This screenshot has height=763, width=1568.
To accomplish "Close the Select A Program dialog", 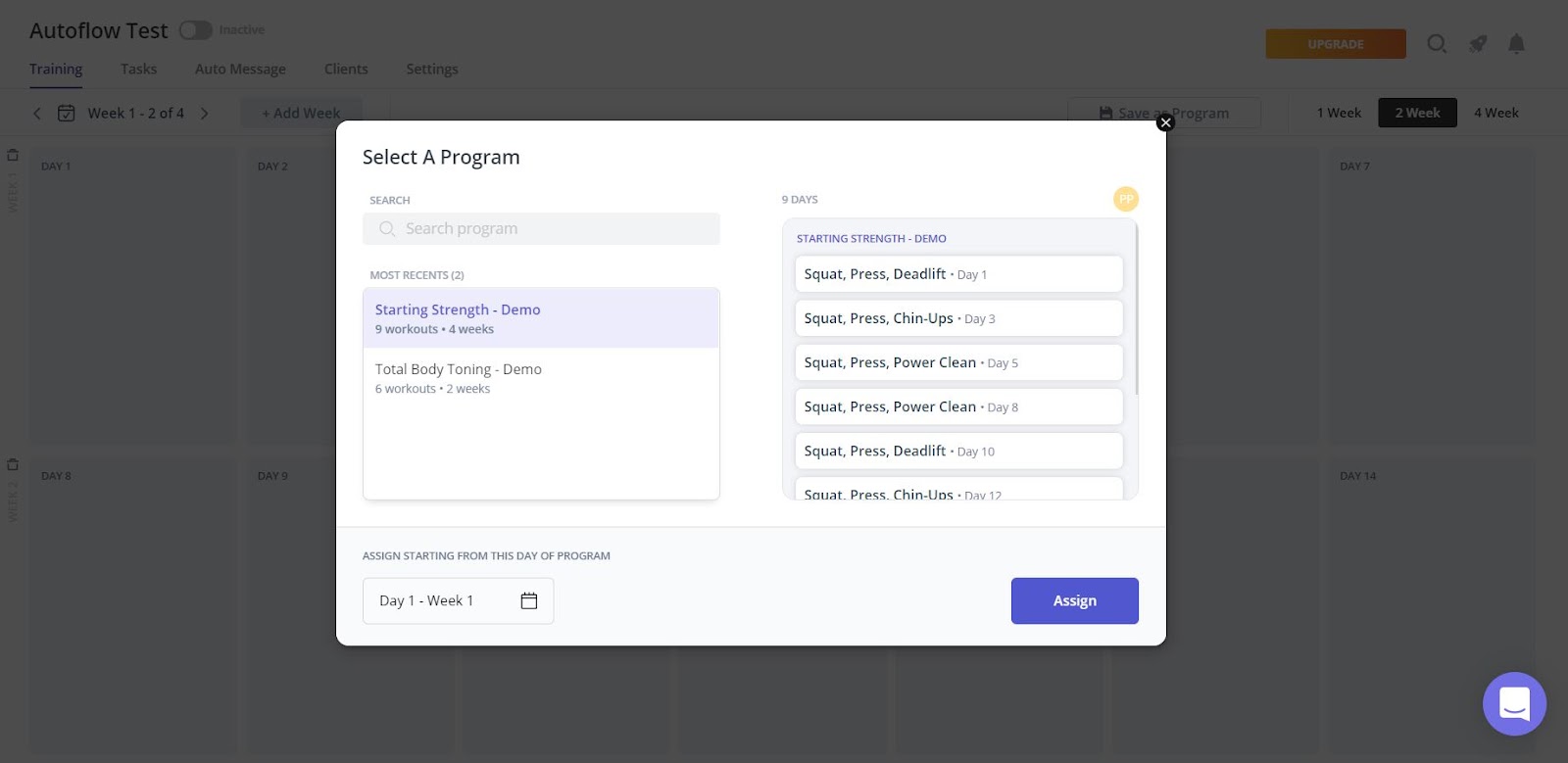I will click(1165, 122).
